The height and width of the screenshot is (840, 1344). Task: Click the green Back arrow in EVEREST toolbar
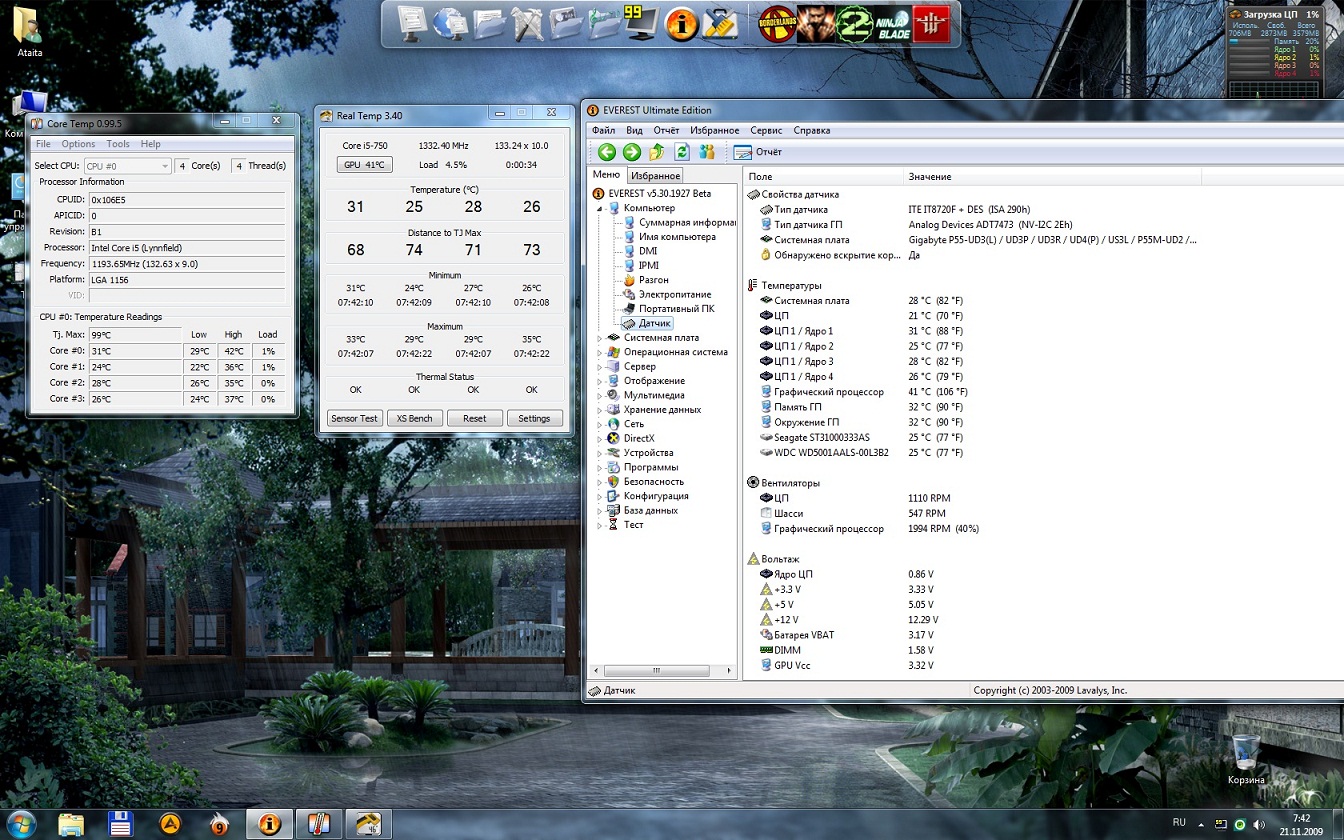(x=607, y=152)
